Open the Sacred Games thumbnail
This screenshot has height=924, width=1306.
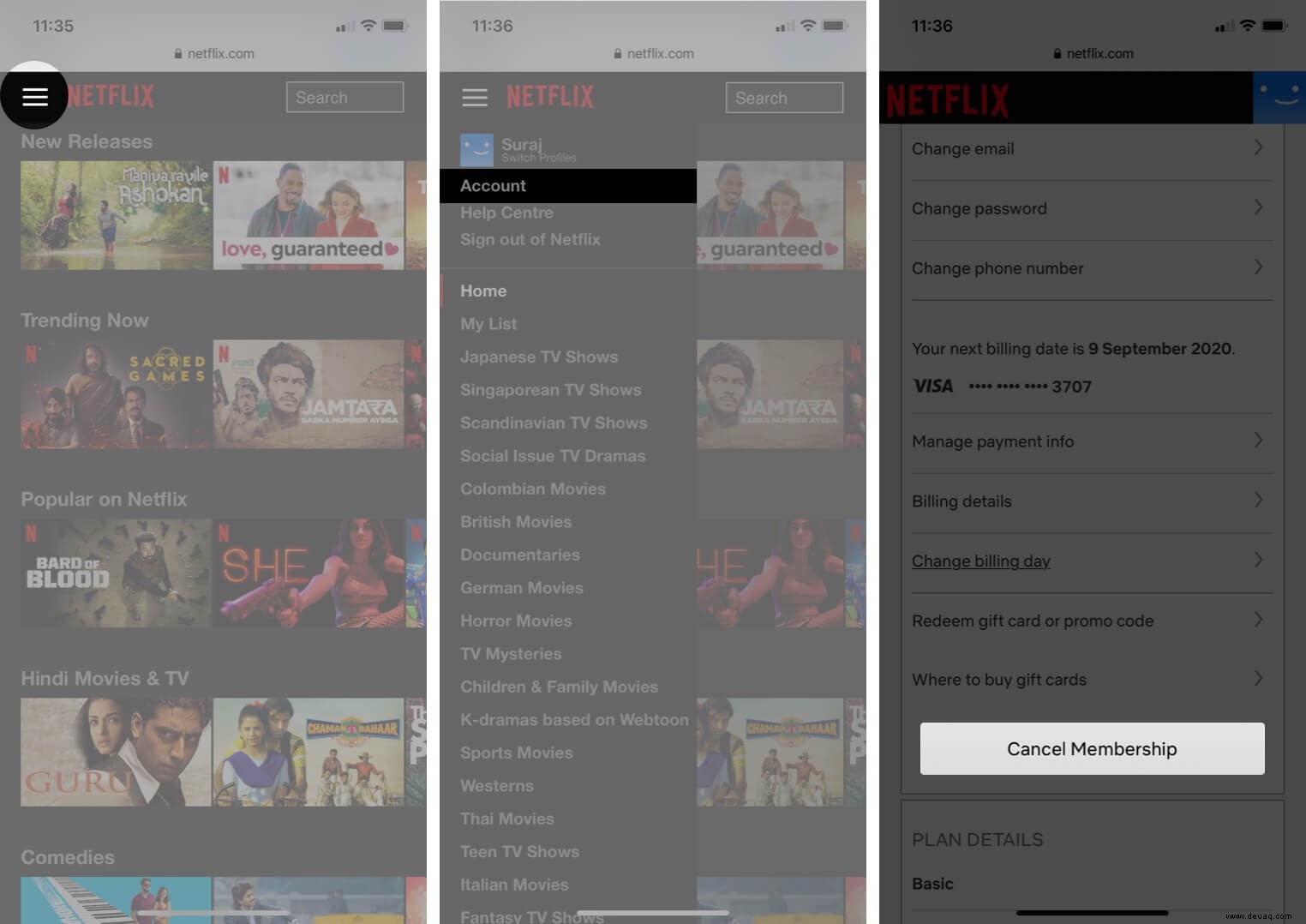coord(116,394)
